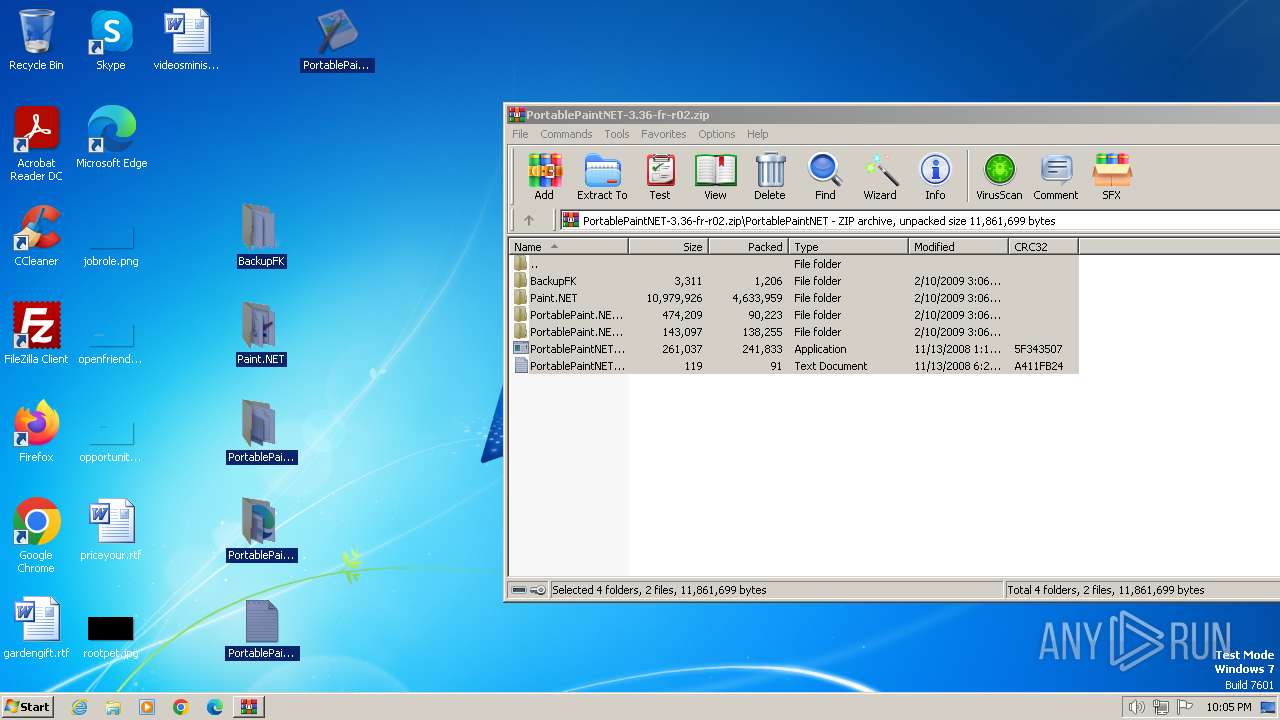
Task: Select the BackupFK folder on desktop
Action: 261,236
